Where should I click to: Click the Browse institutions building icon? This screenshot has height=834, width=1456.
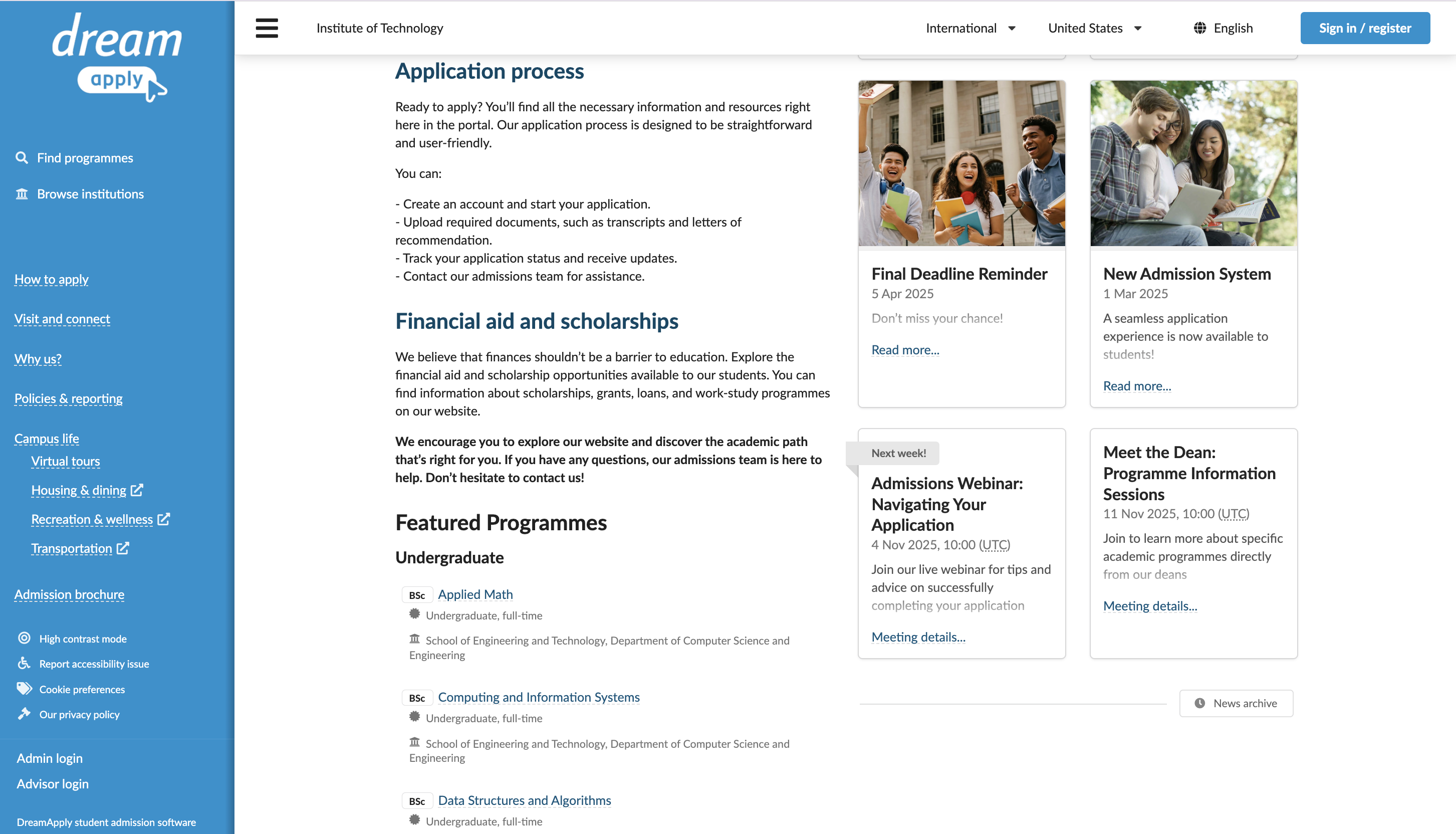[22, 193]
